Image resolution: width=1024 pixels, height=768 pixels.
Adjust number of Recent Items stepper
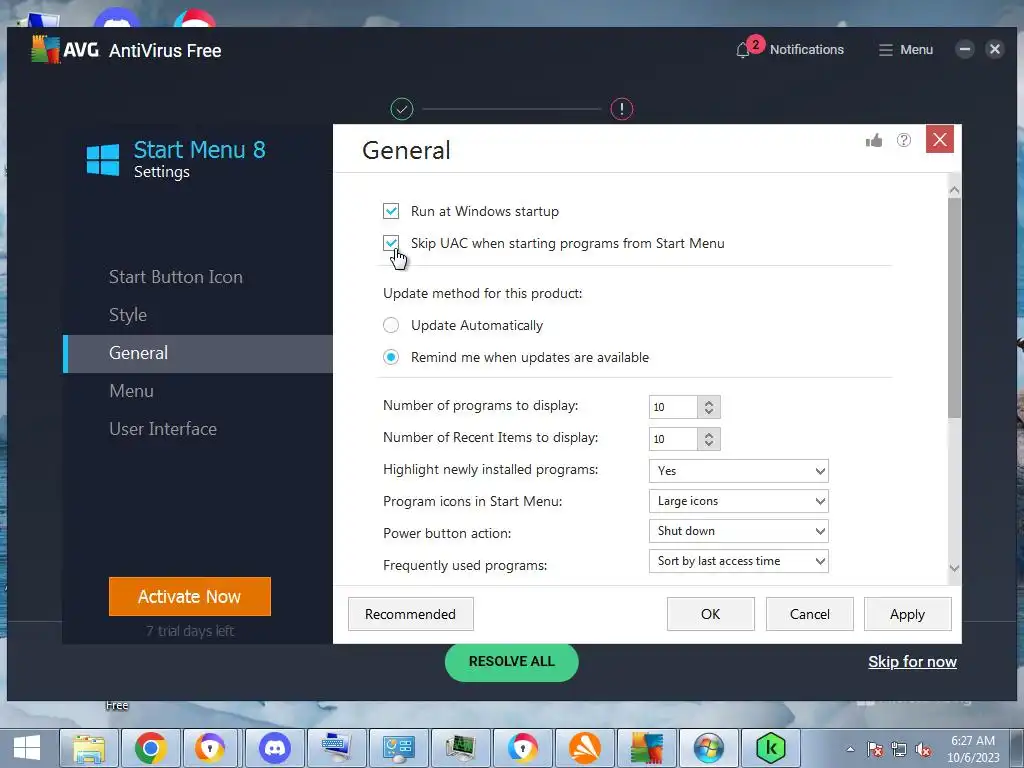point(709,439)
